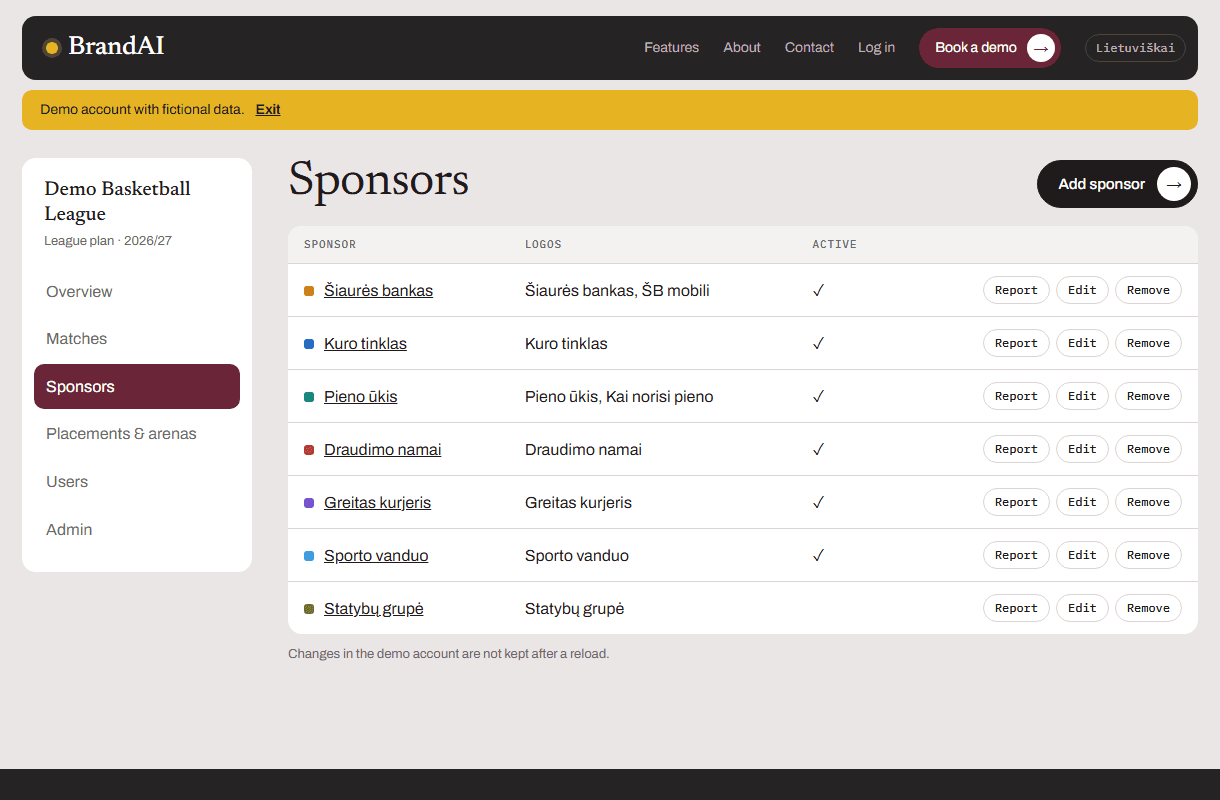Click the Add sponsor button
This screenshot has width=1220, height=800.
point(1117,184)
